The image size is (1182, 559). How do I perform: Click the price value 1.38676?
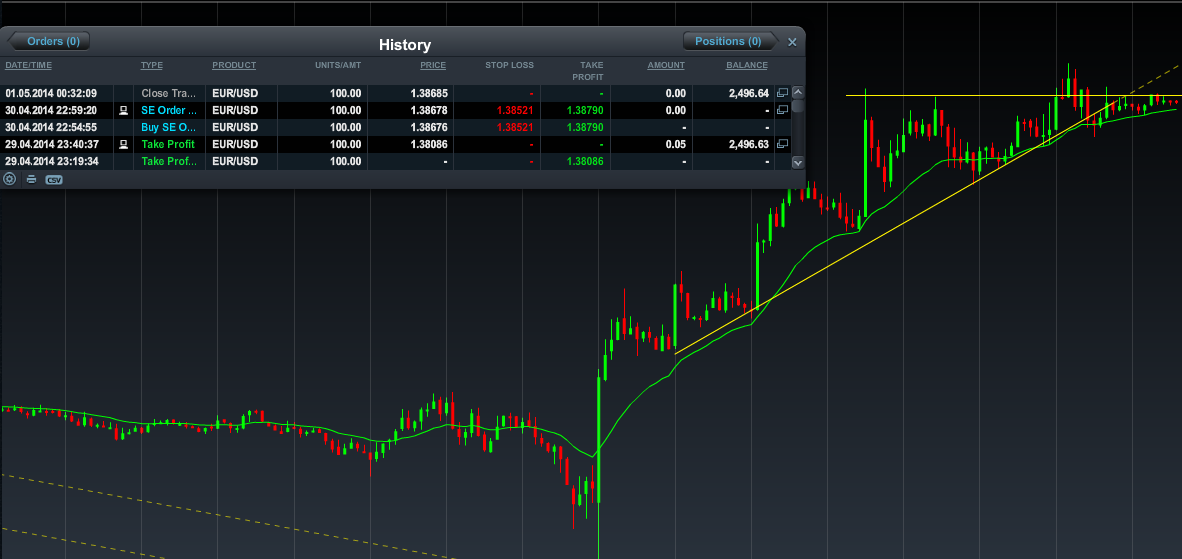[429, 127]
